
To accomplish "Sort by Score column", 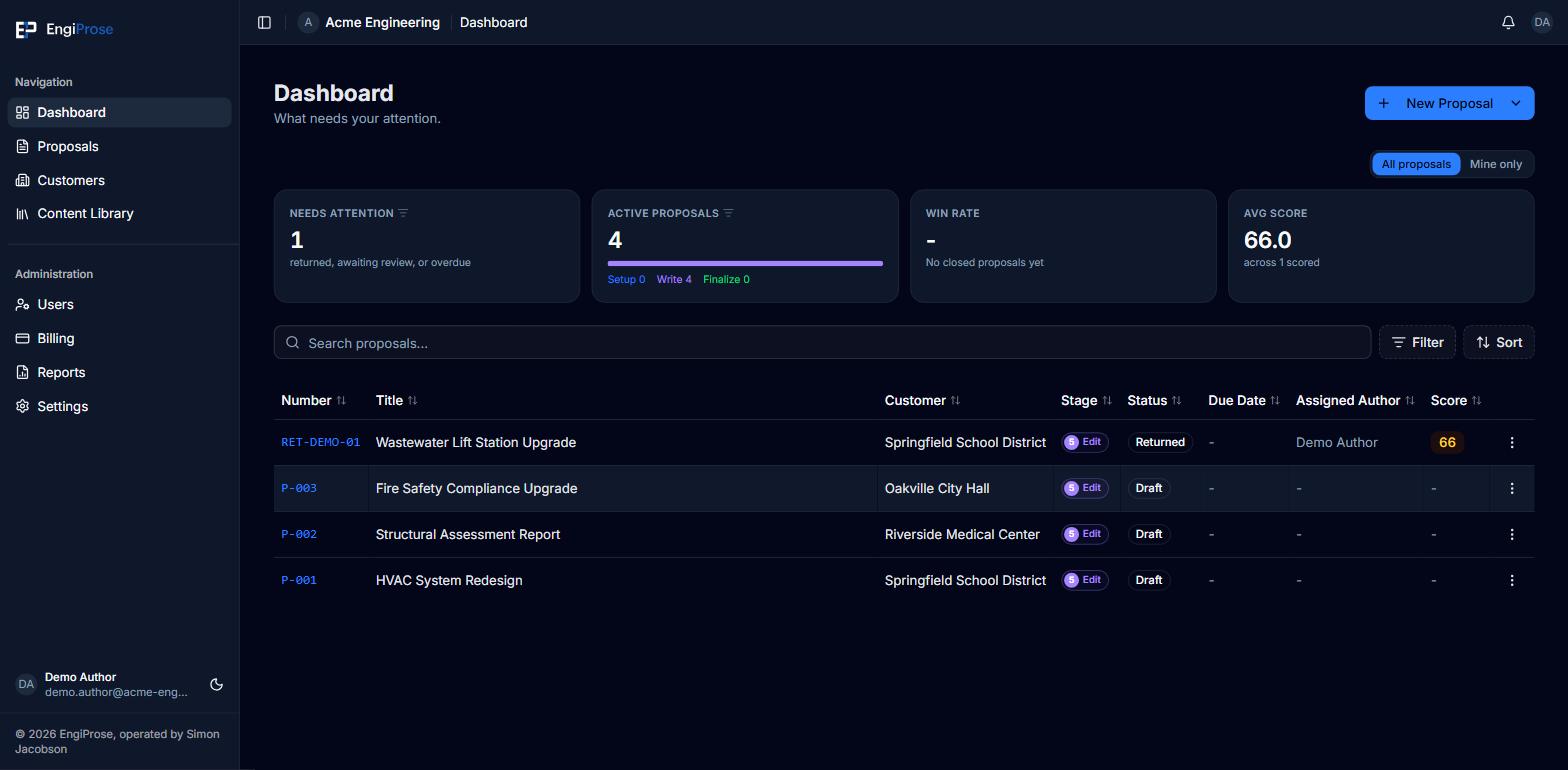I will click(x=1457, y=400).
